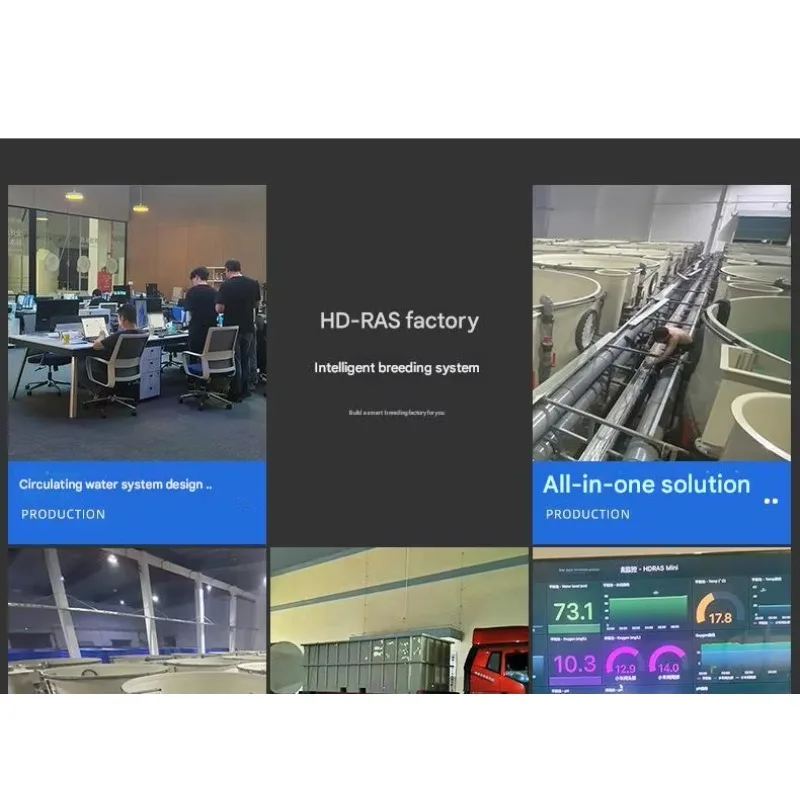
Task: Click PRODUCTION label under All-in-one solution
Action: 588,514
